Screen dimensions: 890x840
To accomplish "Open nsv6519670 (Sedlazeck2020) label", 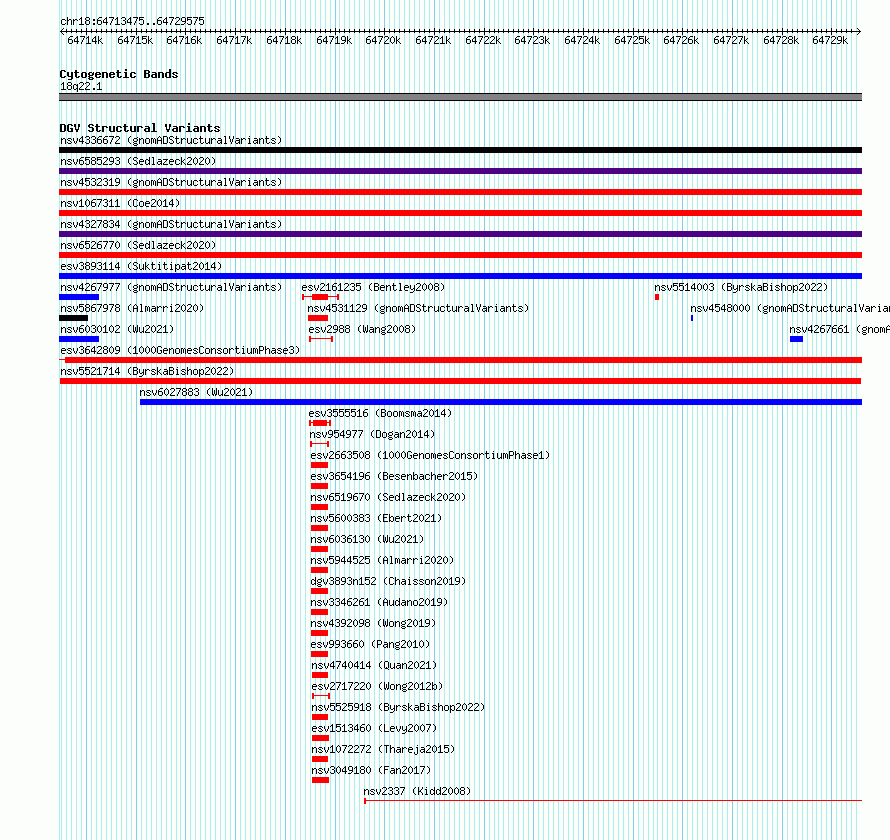I will tap(388, 497).
